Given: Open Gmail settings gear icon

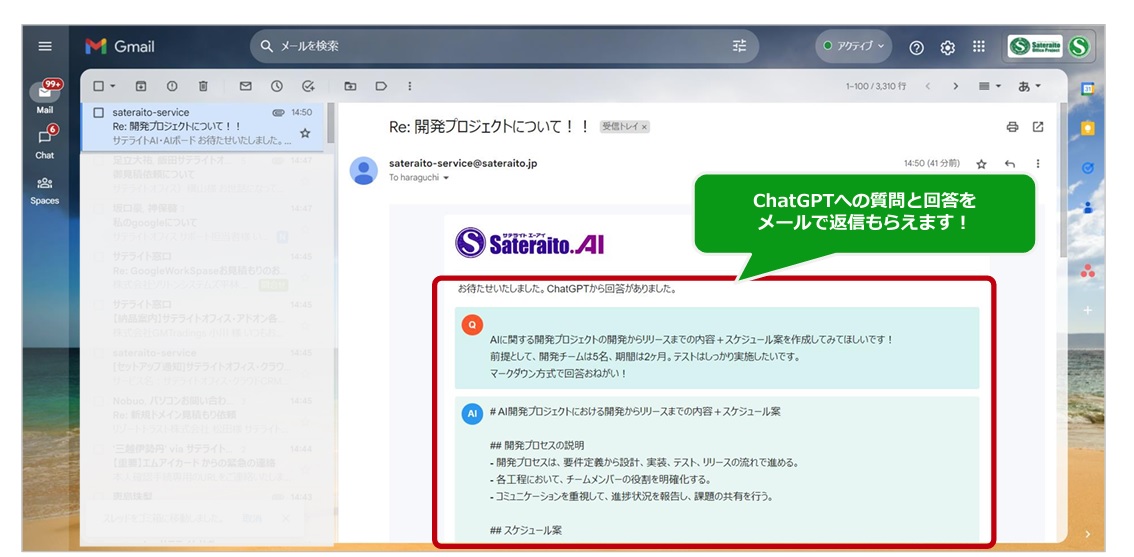Looking at the screenshot, I should click(947, 47).
